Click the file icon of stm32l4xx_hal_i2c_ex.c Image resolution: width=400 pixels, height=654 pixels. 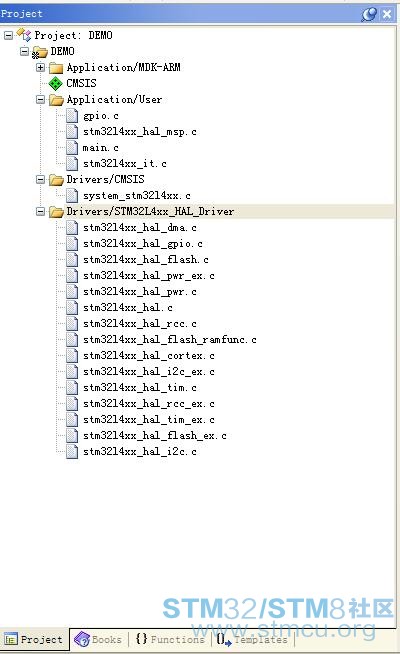point(72,372)
